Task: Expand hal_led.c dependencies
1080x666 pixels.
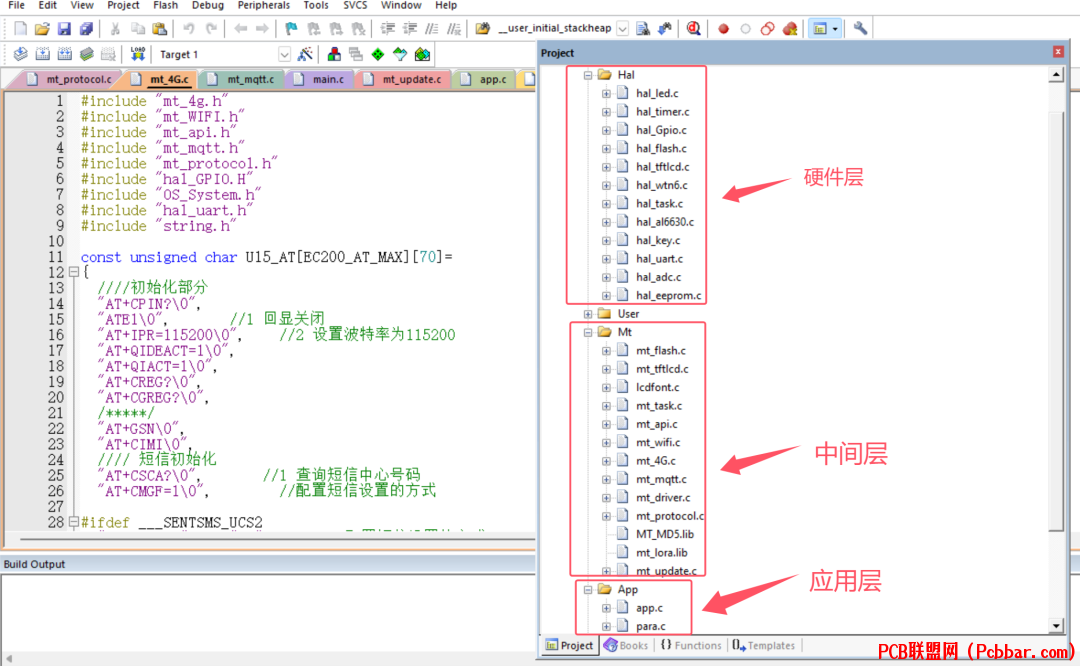Action: pyautogui.click(x=606, y=94)
